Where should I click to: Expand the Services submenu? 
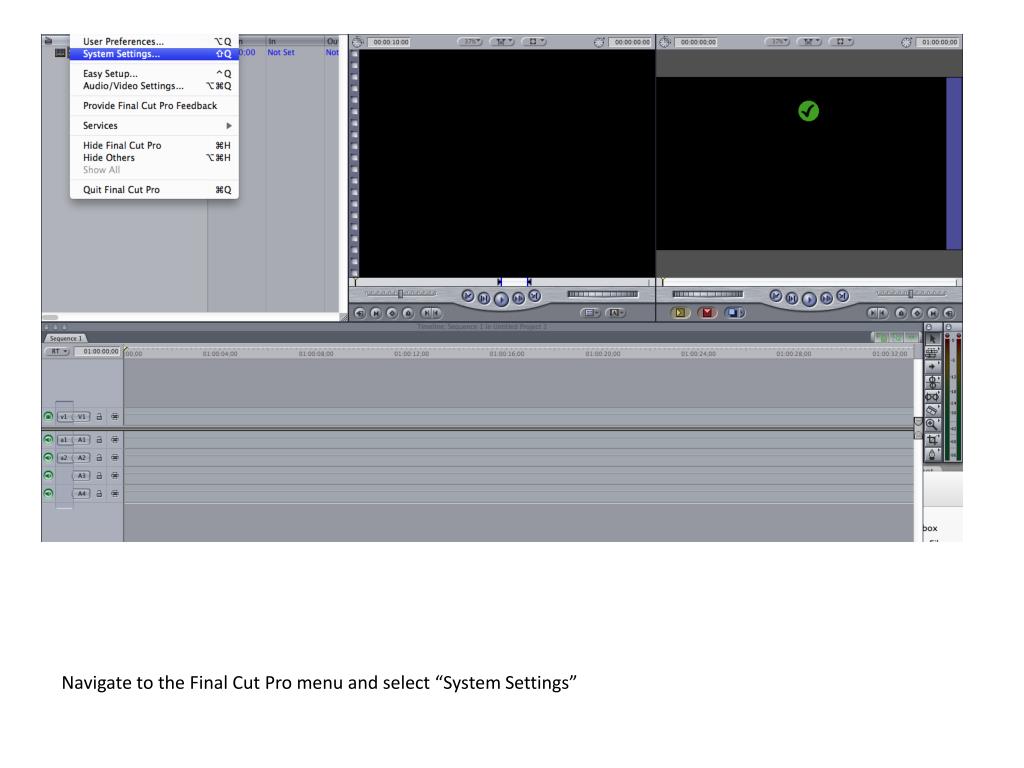click(154, 125)
